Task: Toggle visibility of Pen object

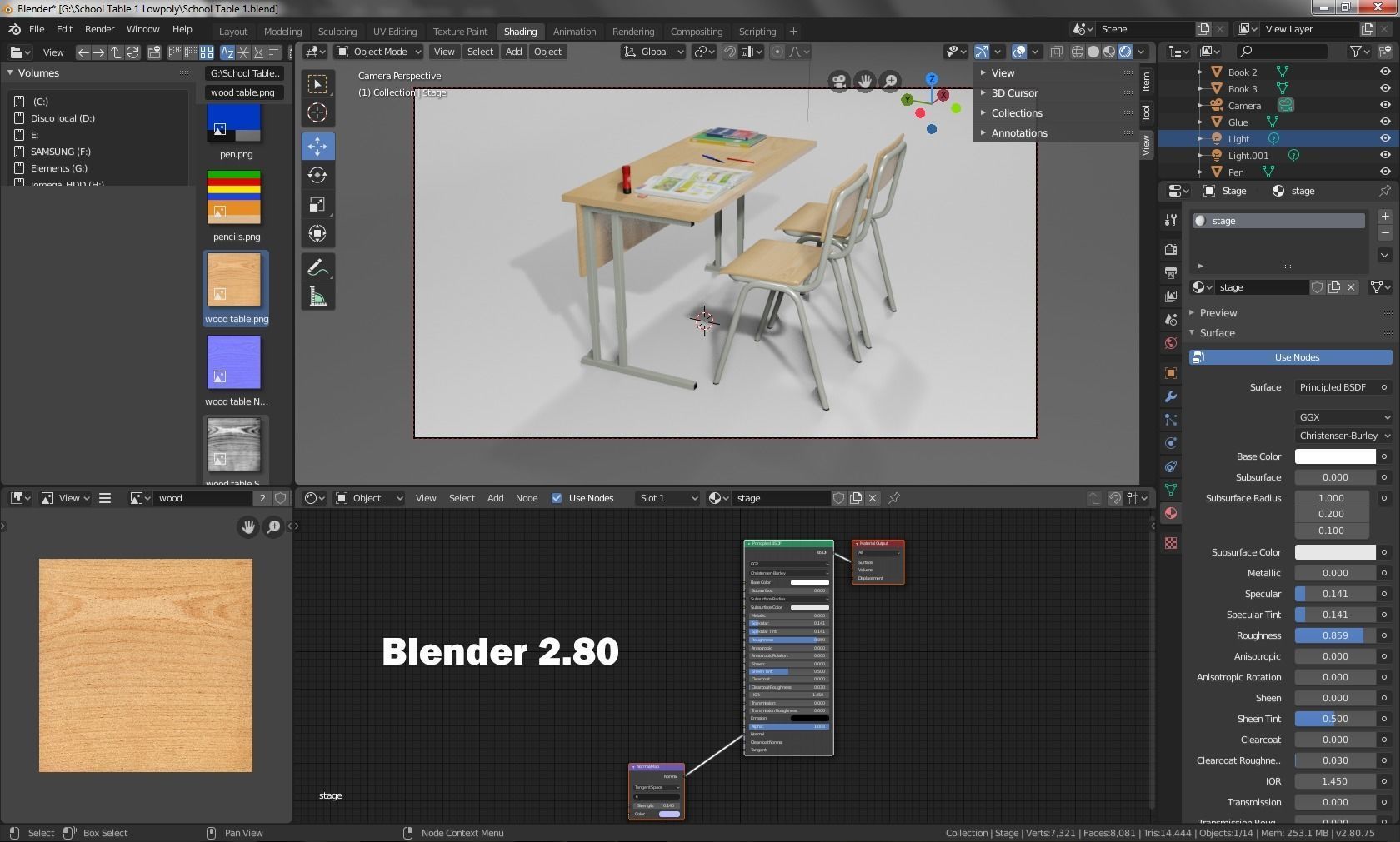Action: pos(1385,172)
